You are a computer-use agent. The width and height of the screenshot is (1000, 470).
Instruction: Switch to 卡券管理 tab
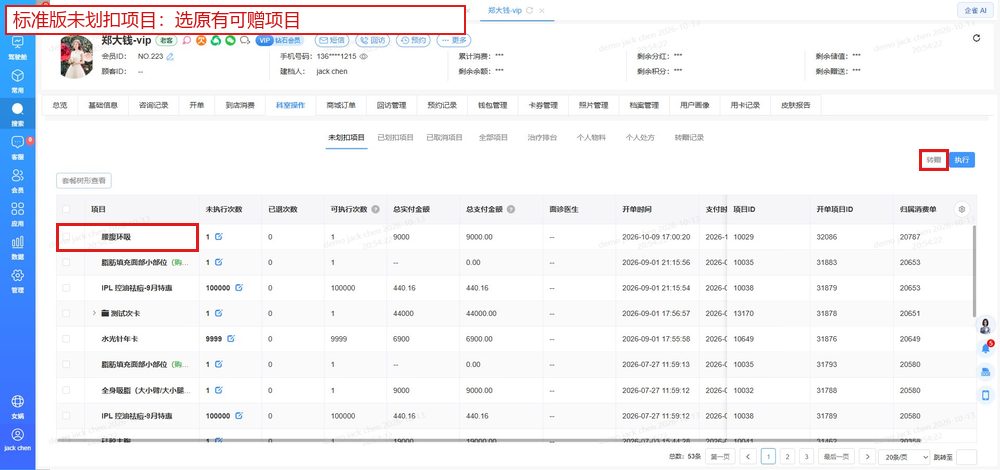click(x=543, y=105)
